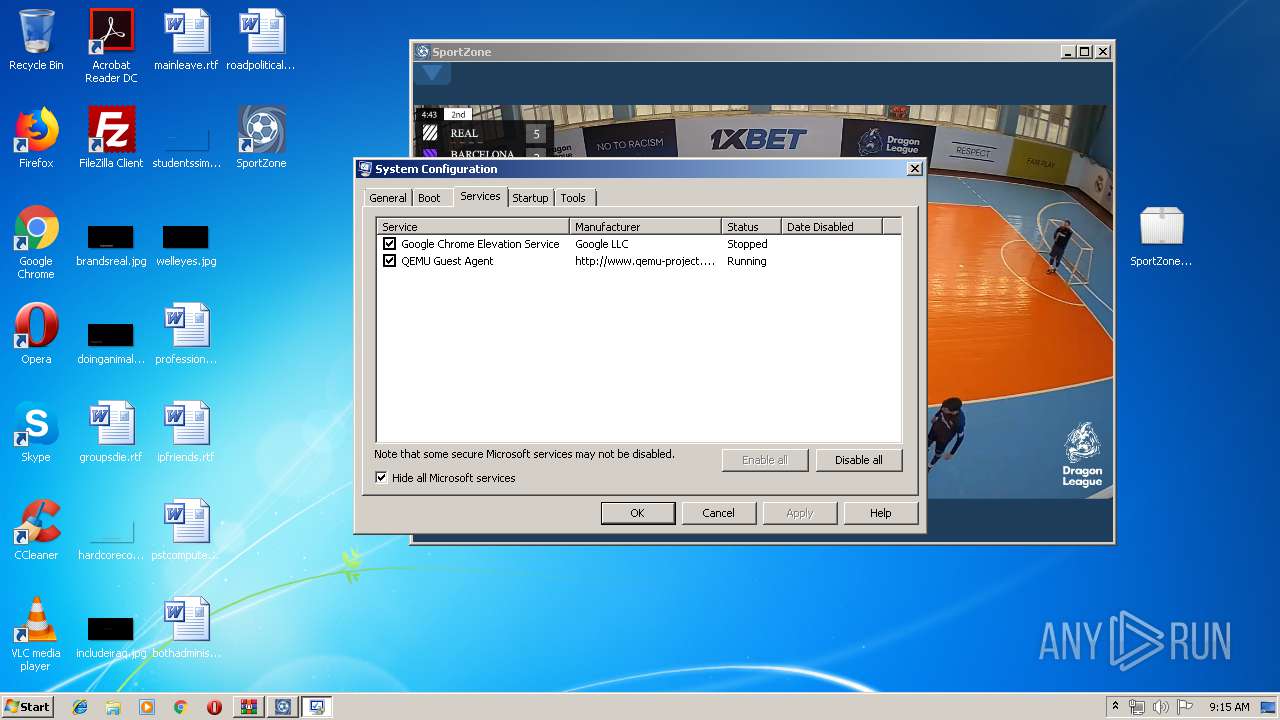Select the 'Running' status cell
Viewport: 1280px width, 720px height.
(747, 261)
